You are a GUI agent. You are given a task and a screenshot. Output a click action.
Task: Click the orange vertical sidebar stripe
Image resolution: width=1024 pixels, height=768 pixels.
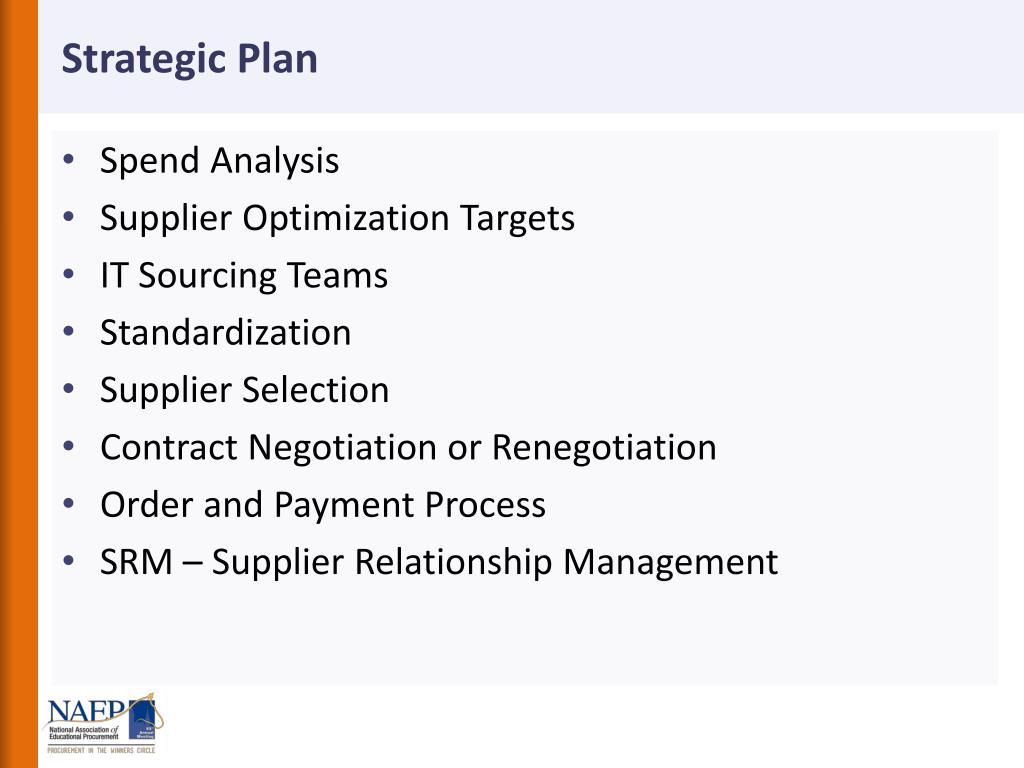(19, 384)
